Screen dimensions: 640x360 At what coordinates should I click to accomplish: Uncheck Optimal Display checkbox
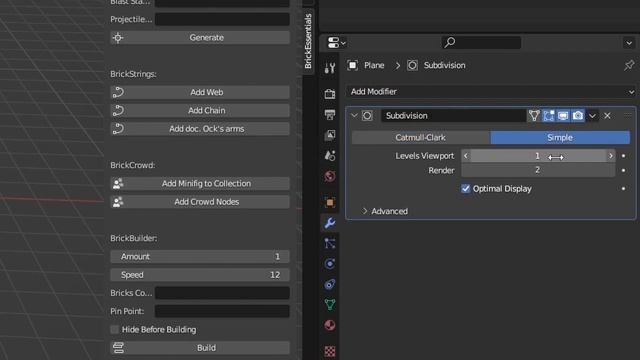(465, 189)
